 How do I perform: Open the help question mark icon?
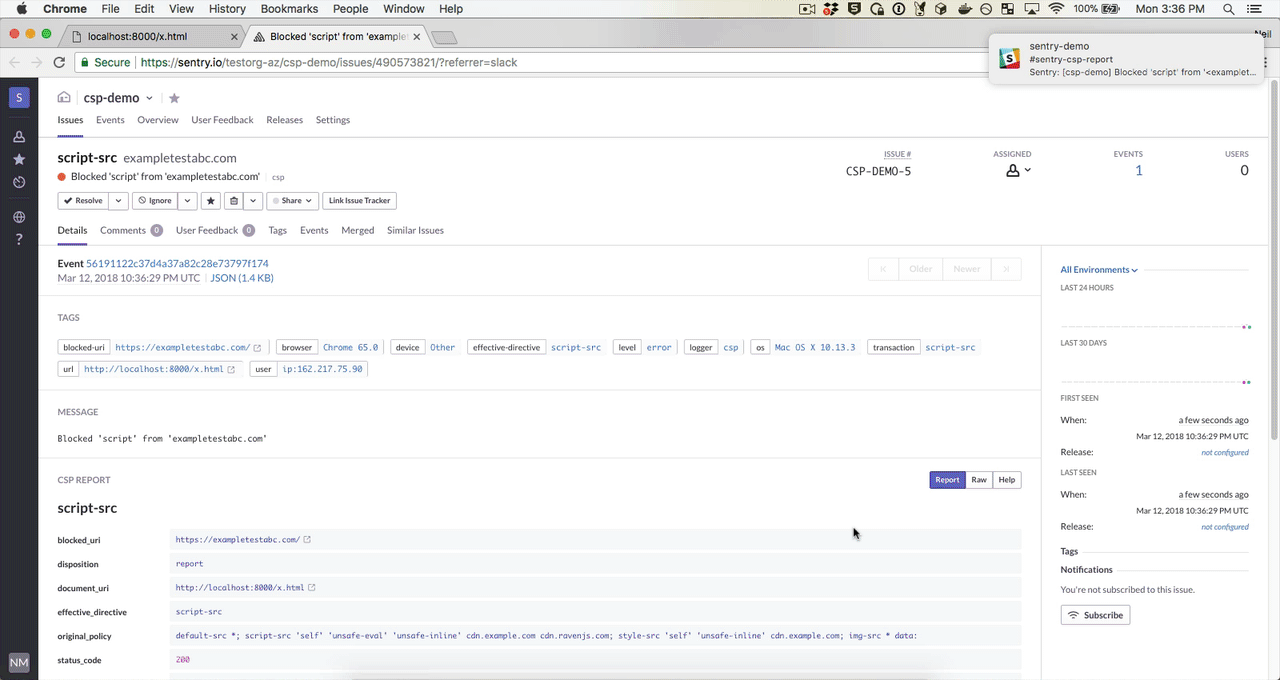pos(19,240)
